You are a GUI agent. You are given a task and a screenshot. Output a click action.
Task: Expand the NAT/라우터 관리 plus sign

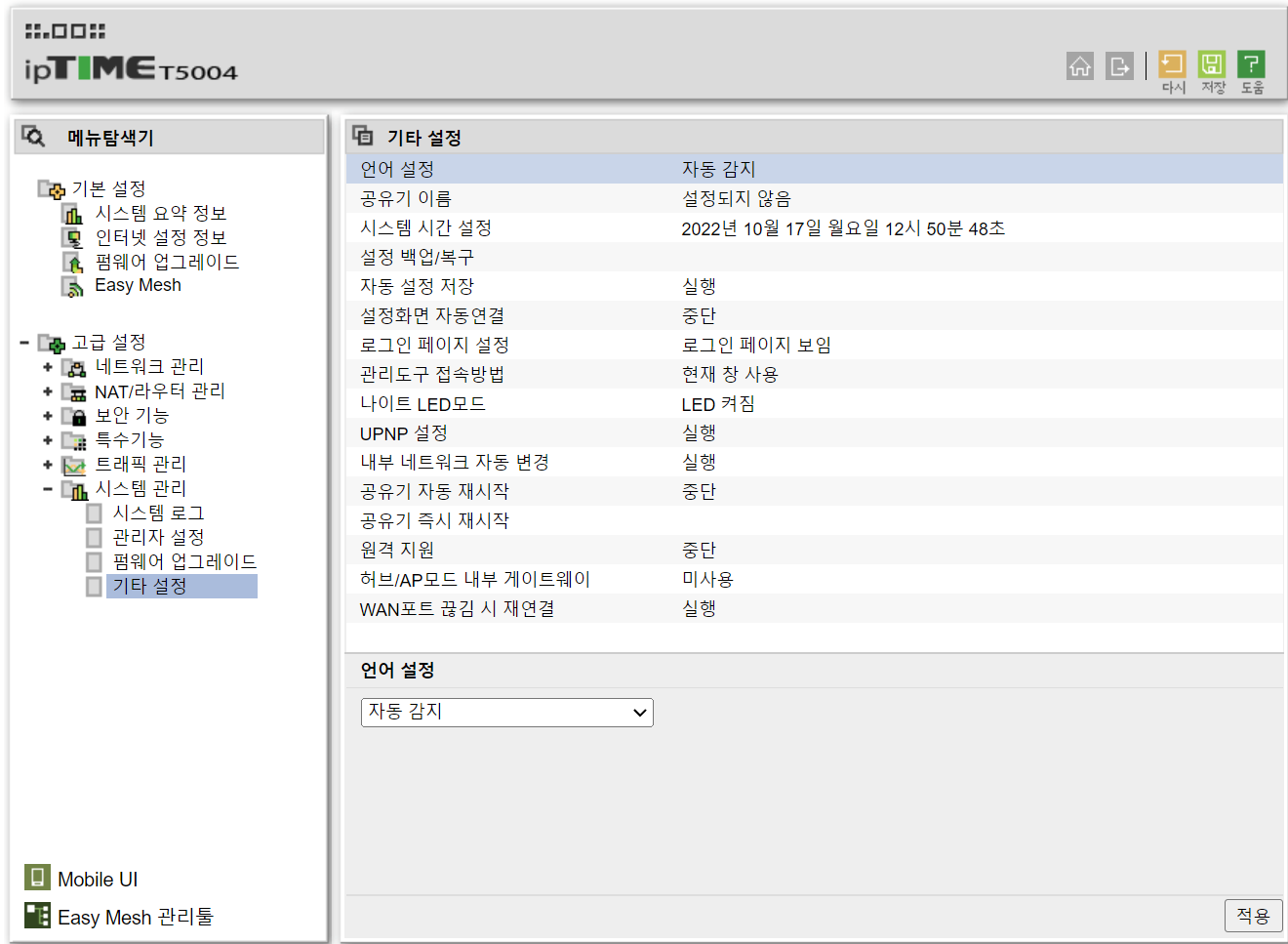47,391
